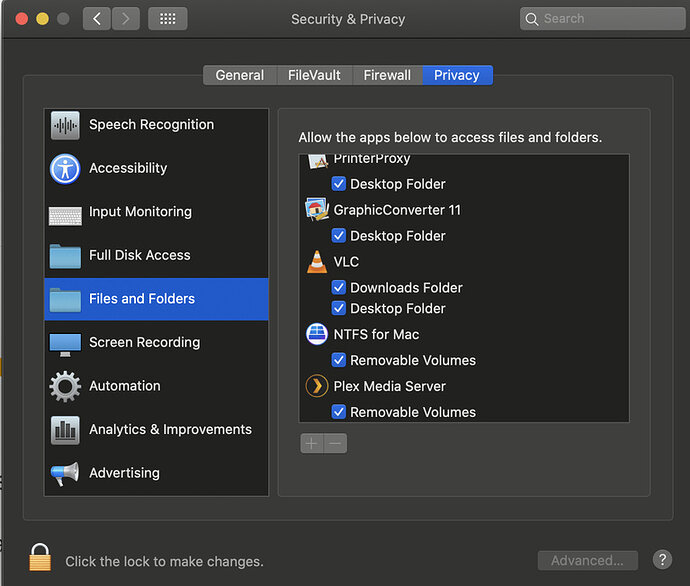Select the Accessibility icon in sidebar
The height and width of the screenshot is (586, 690).
(x=65, y=168)
